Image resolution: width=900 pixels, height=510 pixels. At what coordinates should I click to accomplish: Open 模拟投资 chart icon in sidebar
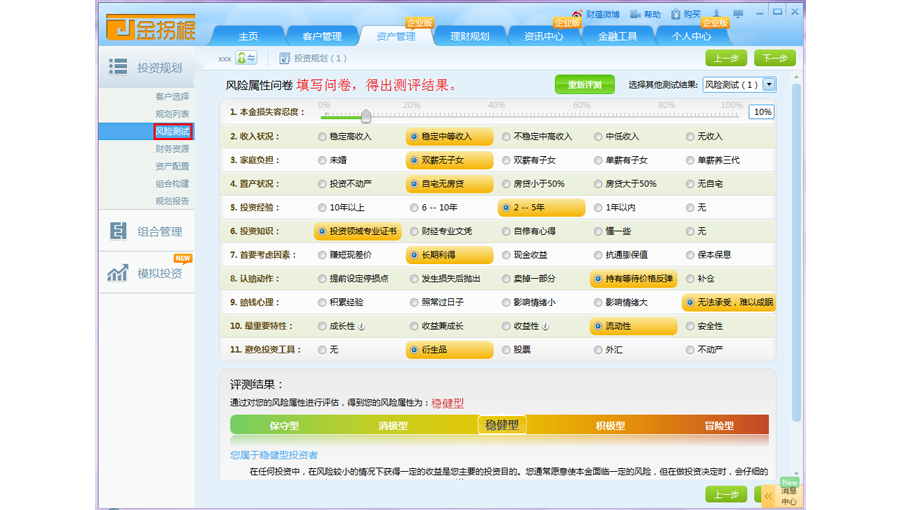click(x=118, y=273)
